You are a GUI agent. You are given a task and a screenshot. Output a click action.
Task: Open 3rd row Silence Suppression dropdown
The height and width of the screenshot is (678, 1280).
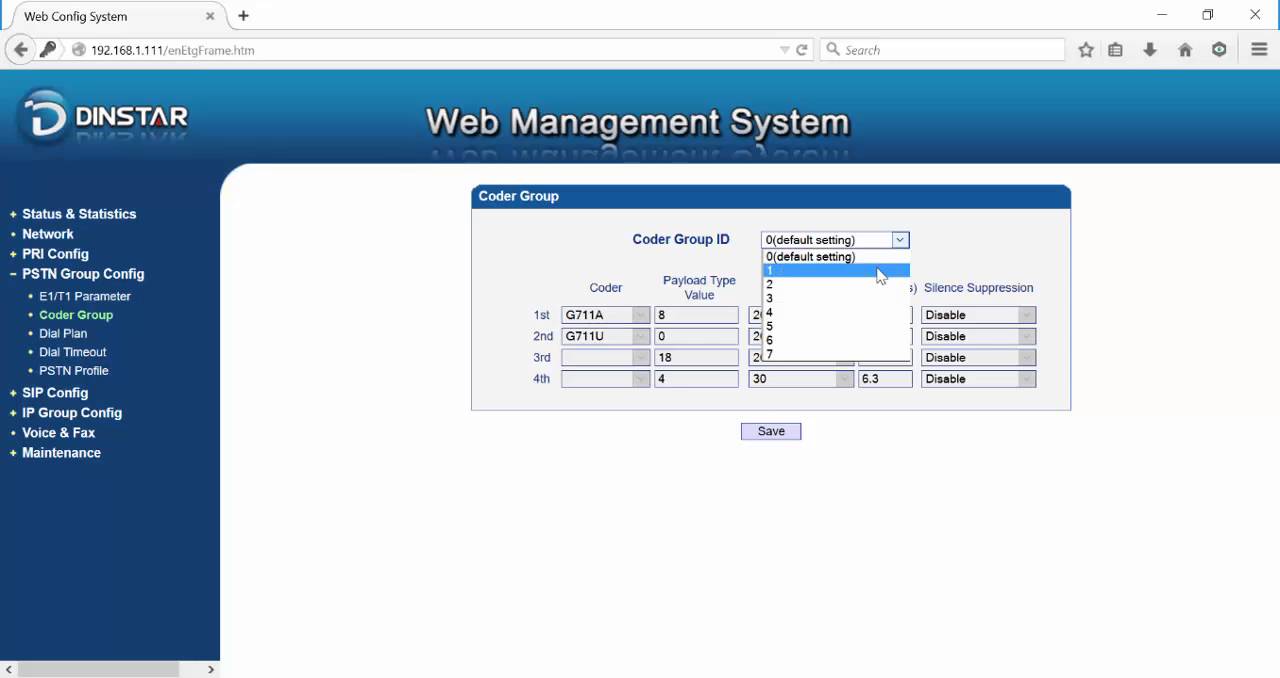[978, 358]
